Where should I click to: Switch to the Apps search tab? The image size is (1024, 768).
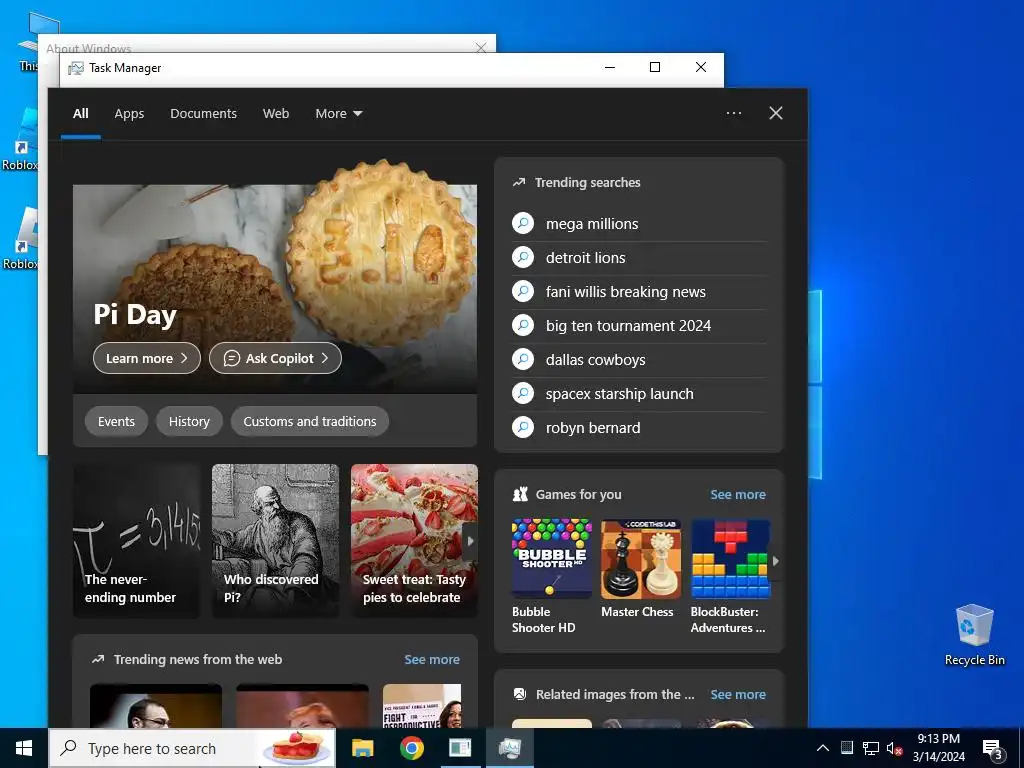(x=129, y=114)
